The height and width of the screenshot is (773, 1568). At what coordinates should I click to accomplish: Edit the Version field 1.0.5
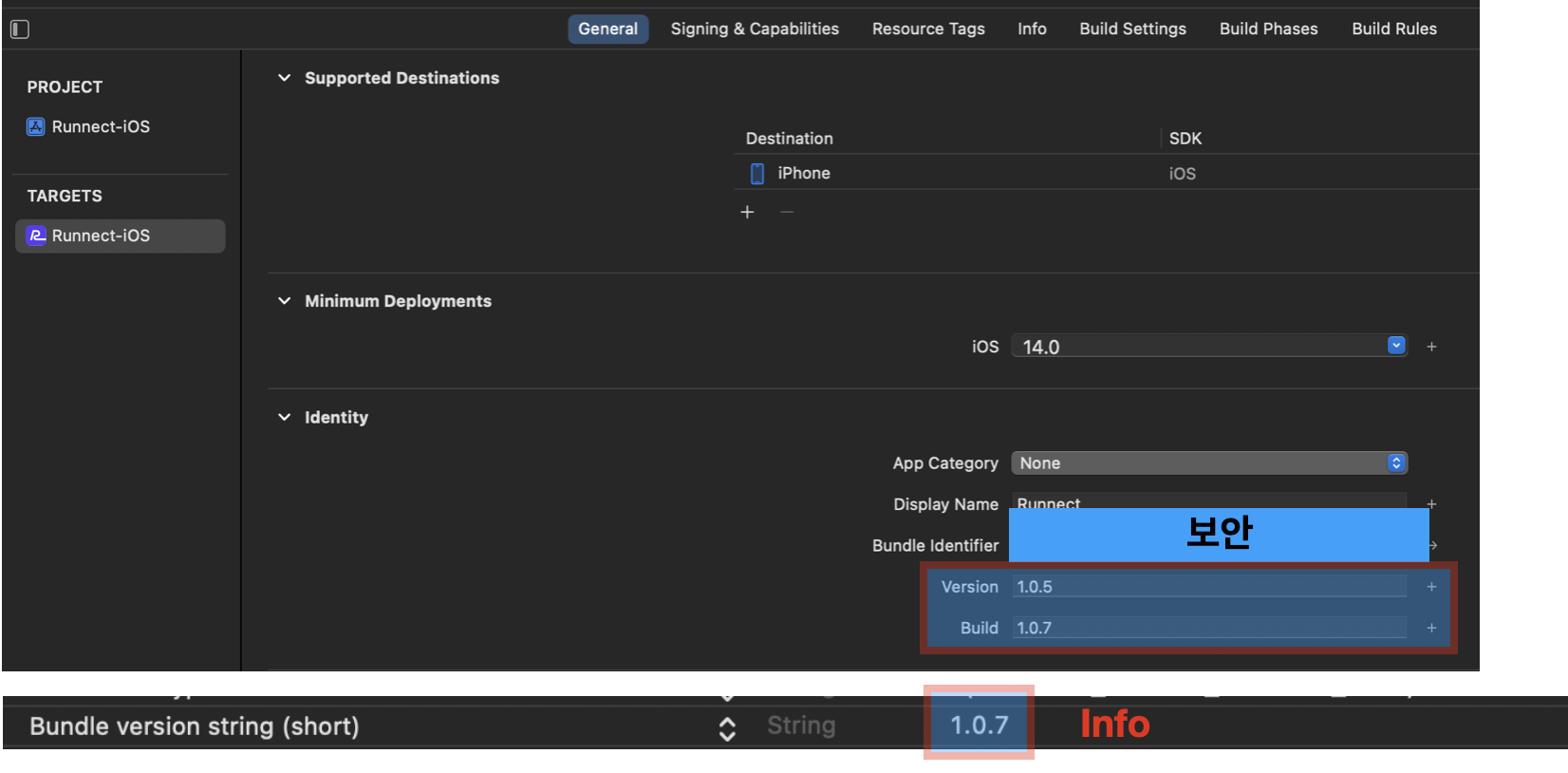pyautogui.click(x=1209, y=587)
